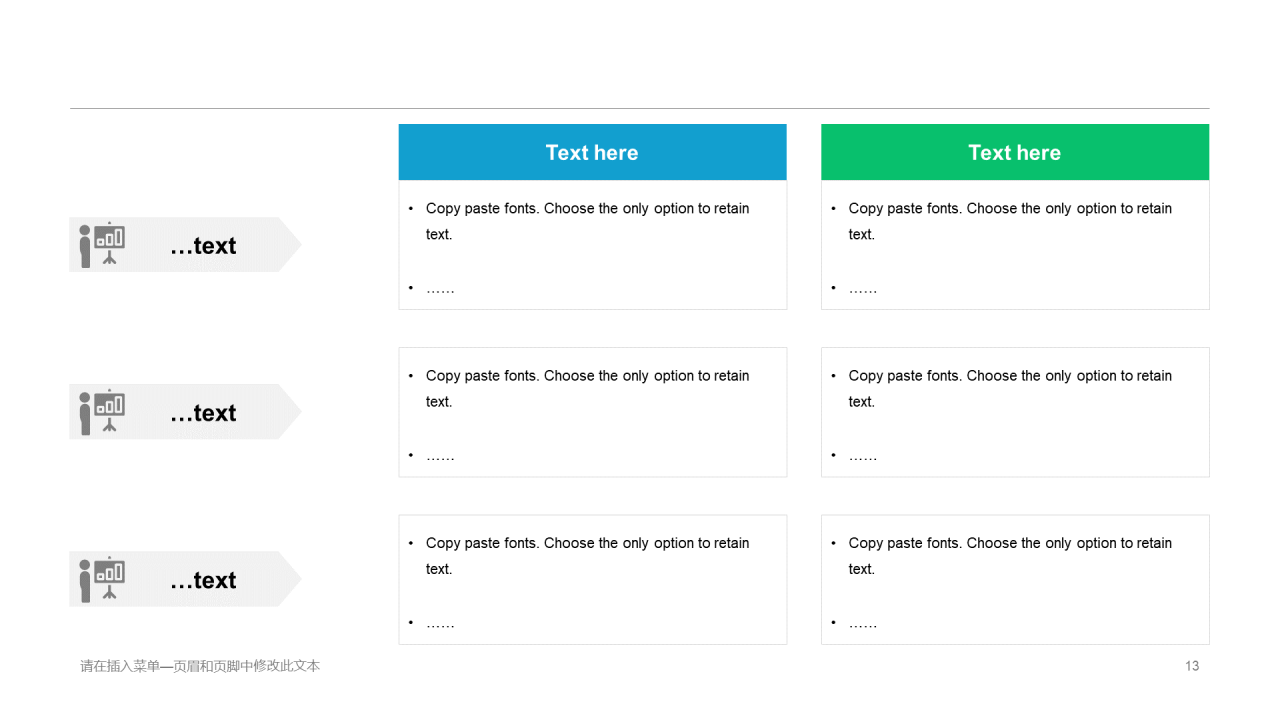Select the top text box under the green header
1280x720 pixels.
pos(1015,245)
